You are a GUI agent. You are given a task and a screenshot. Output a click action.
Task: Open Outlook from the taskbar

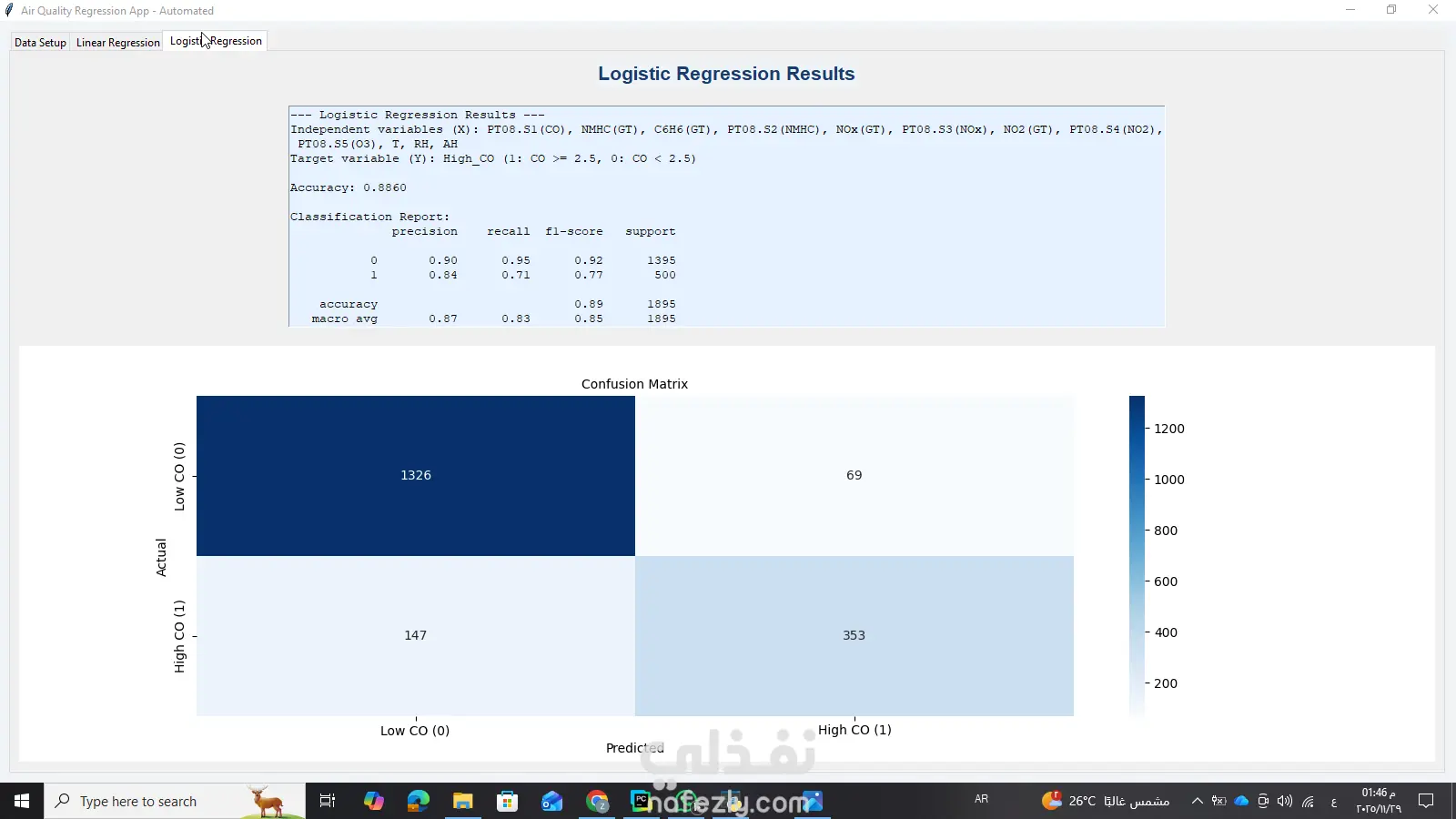click(x=551, y=801)
